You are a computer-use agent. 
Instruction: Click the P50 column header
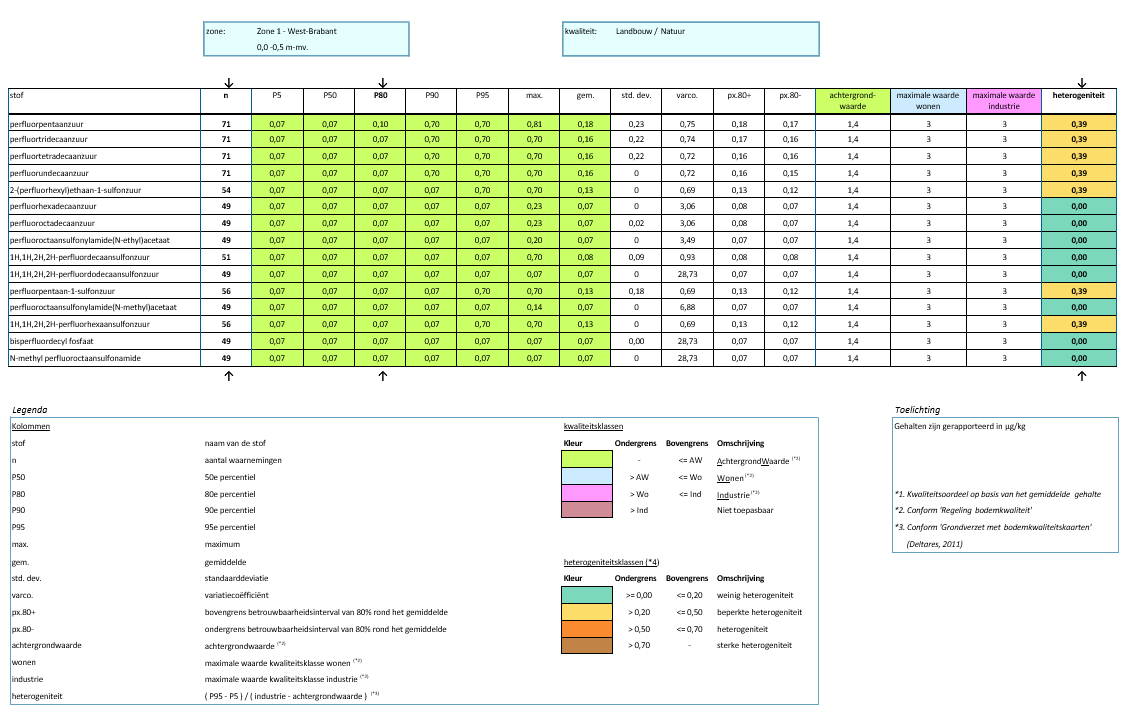(x=329, y=101)
